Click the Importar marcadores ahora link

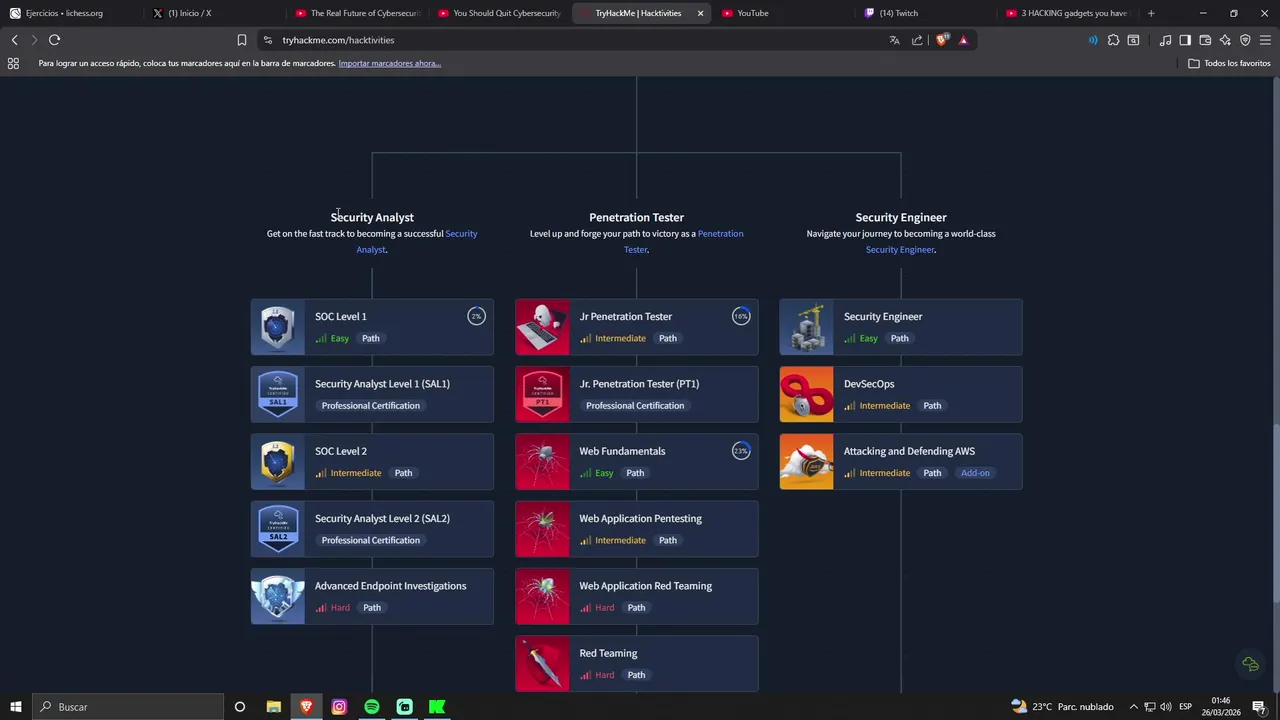(389, 63)
